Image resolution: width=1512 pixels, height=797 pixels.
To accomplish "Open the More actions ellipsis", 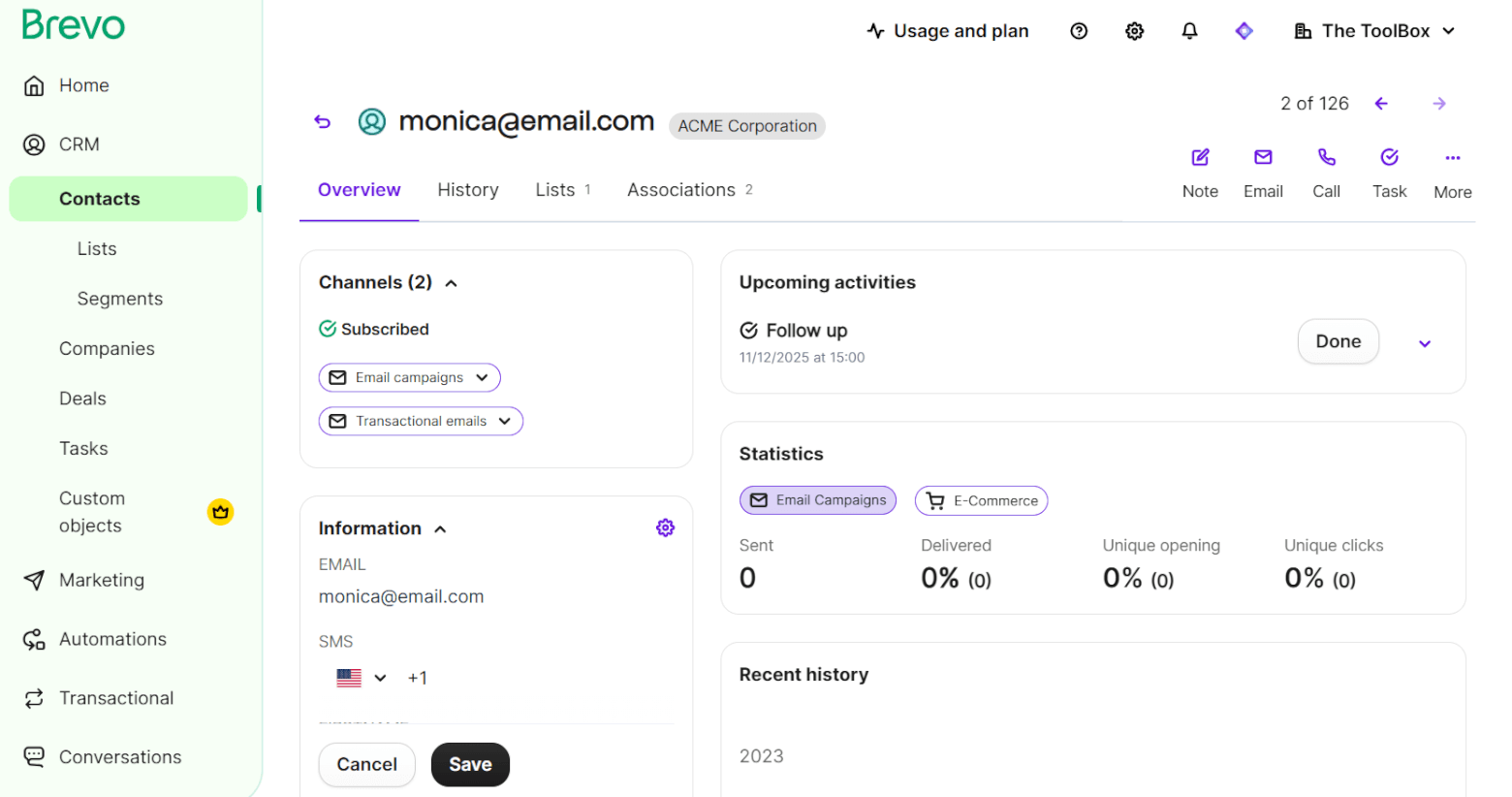I will pyautogui.click(x=1452, y=158).
